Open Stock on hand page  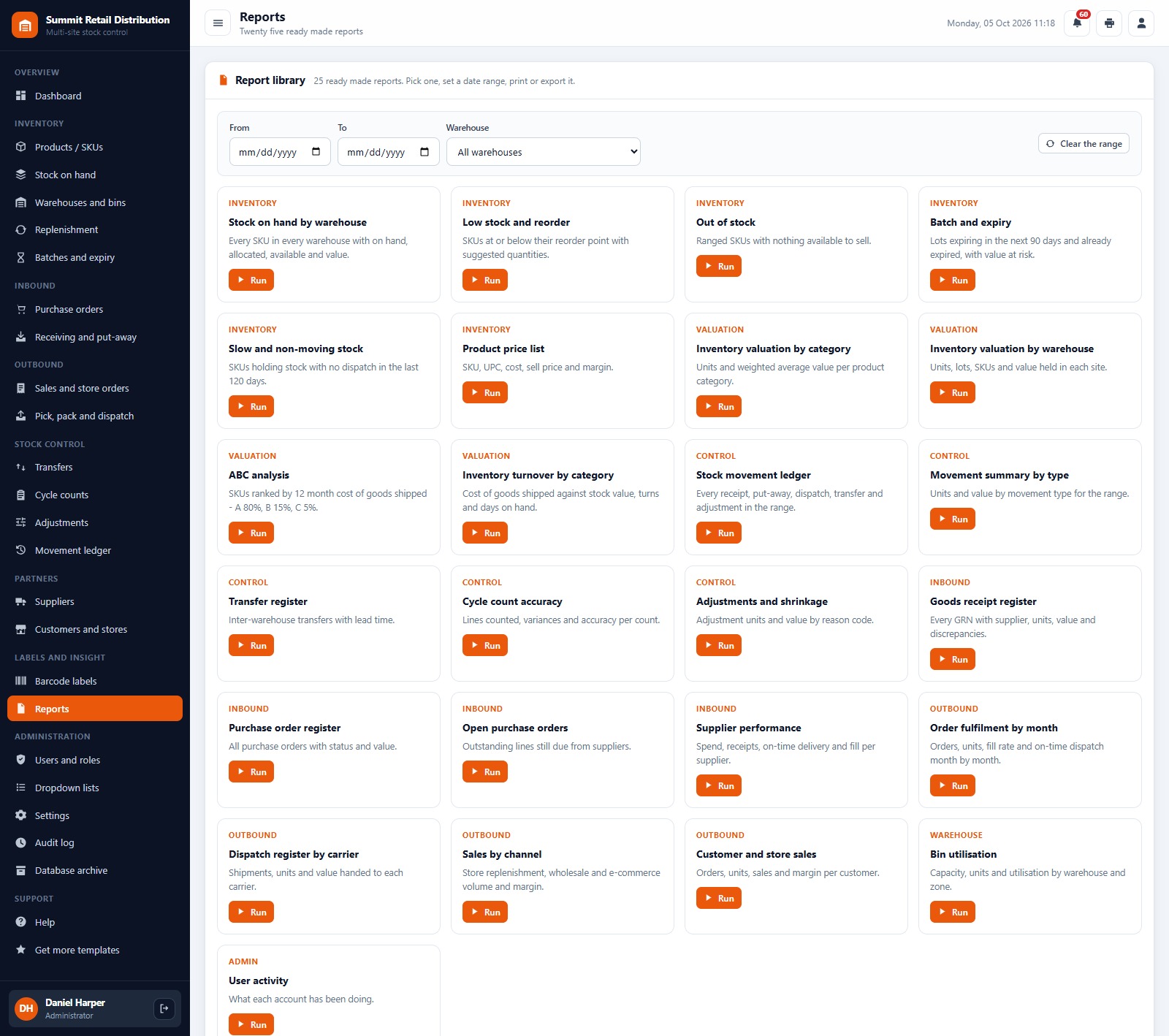click(x=95, y=175)
